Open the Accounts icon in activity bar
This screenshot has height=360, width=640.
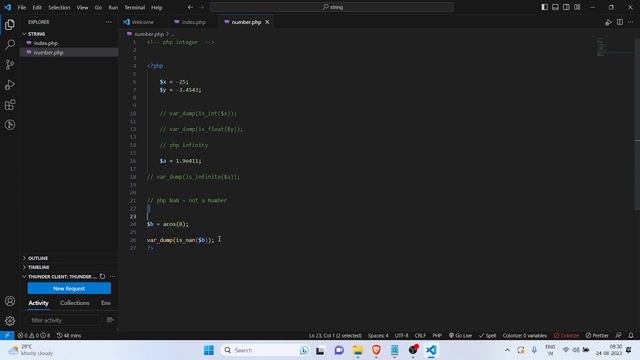coord(10,301)
